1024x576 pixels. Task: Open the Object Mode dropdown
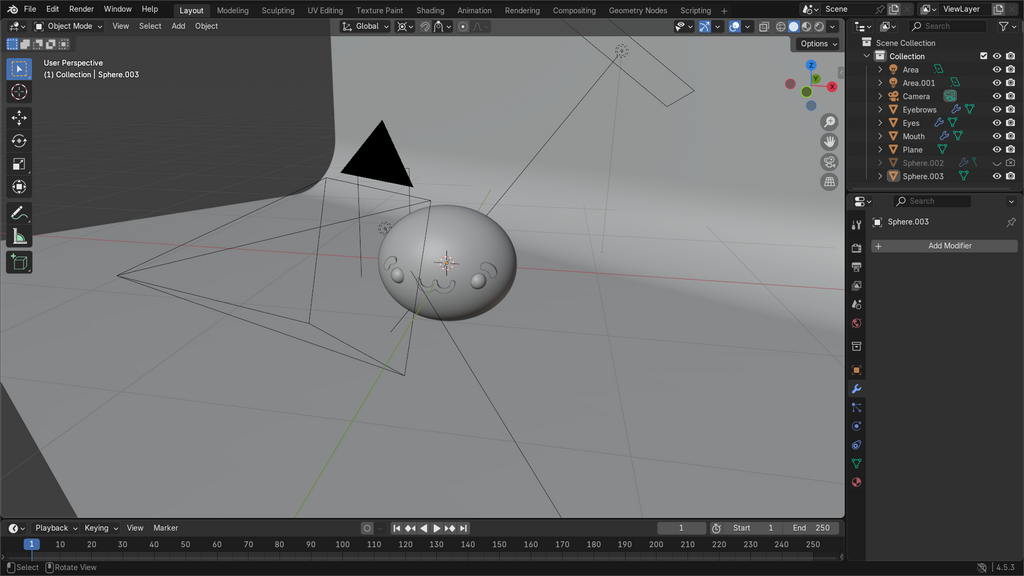pyautogui.click(x=69, y=26)
